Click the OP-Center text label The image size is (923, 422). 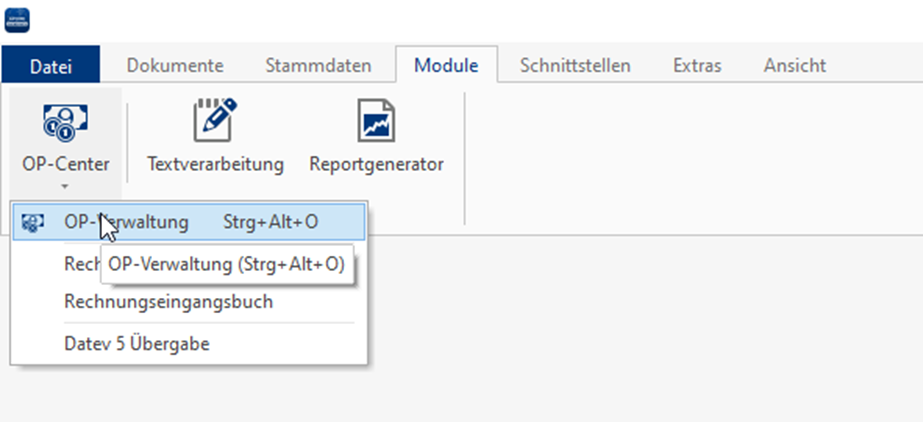coord(66,164)
